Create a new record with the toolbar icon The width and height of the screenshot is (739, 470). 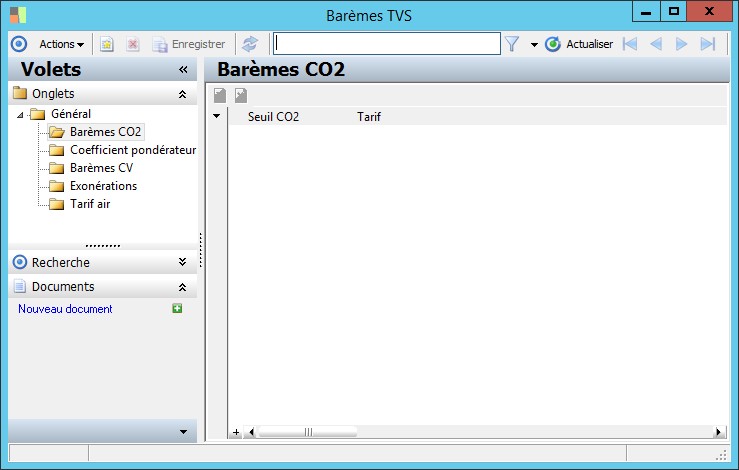tap(107, 44)
